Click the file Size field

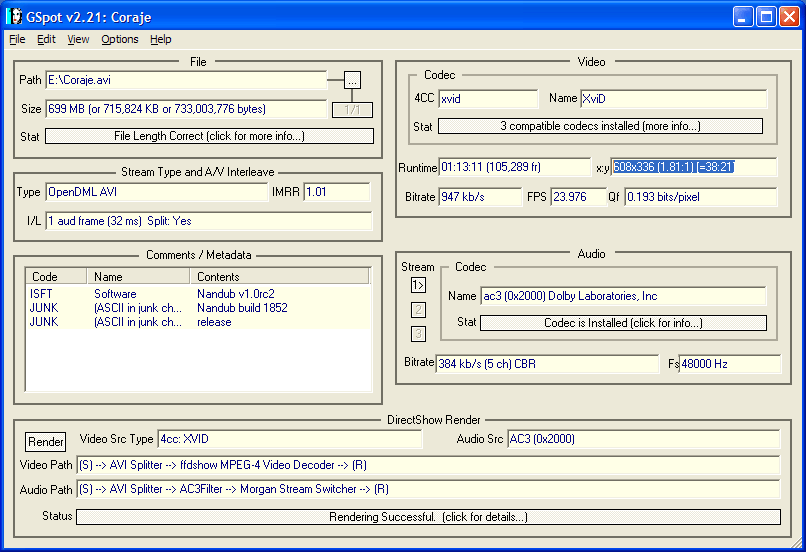pyautogui.click(x=186, y=109)
